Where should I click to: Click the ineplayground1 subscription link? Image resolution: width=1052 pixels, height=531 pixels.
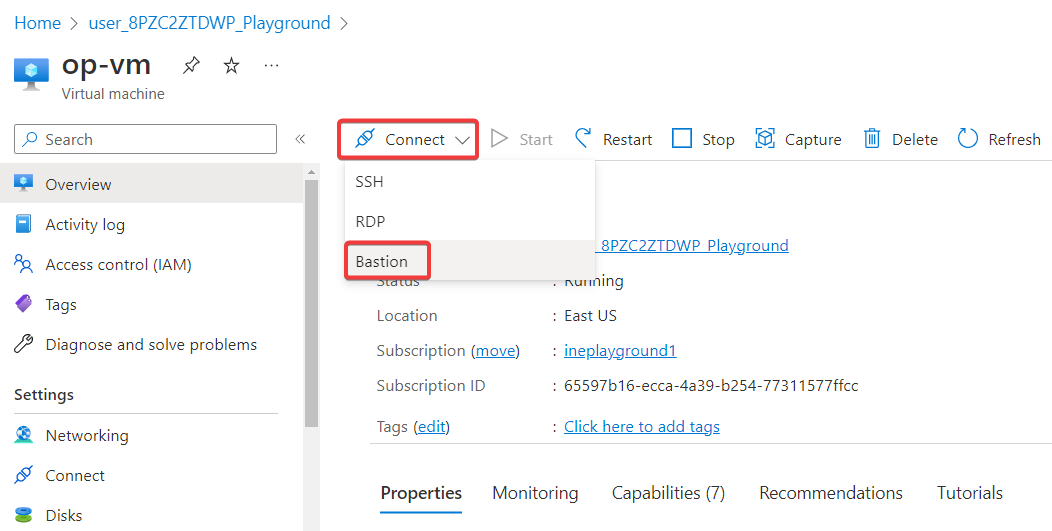[620, 350]
